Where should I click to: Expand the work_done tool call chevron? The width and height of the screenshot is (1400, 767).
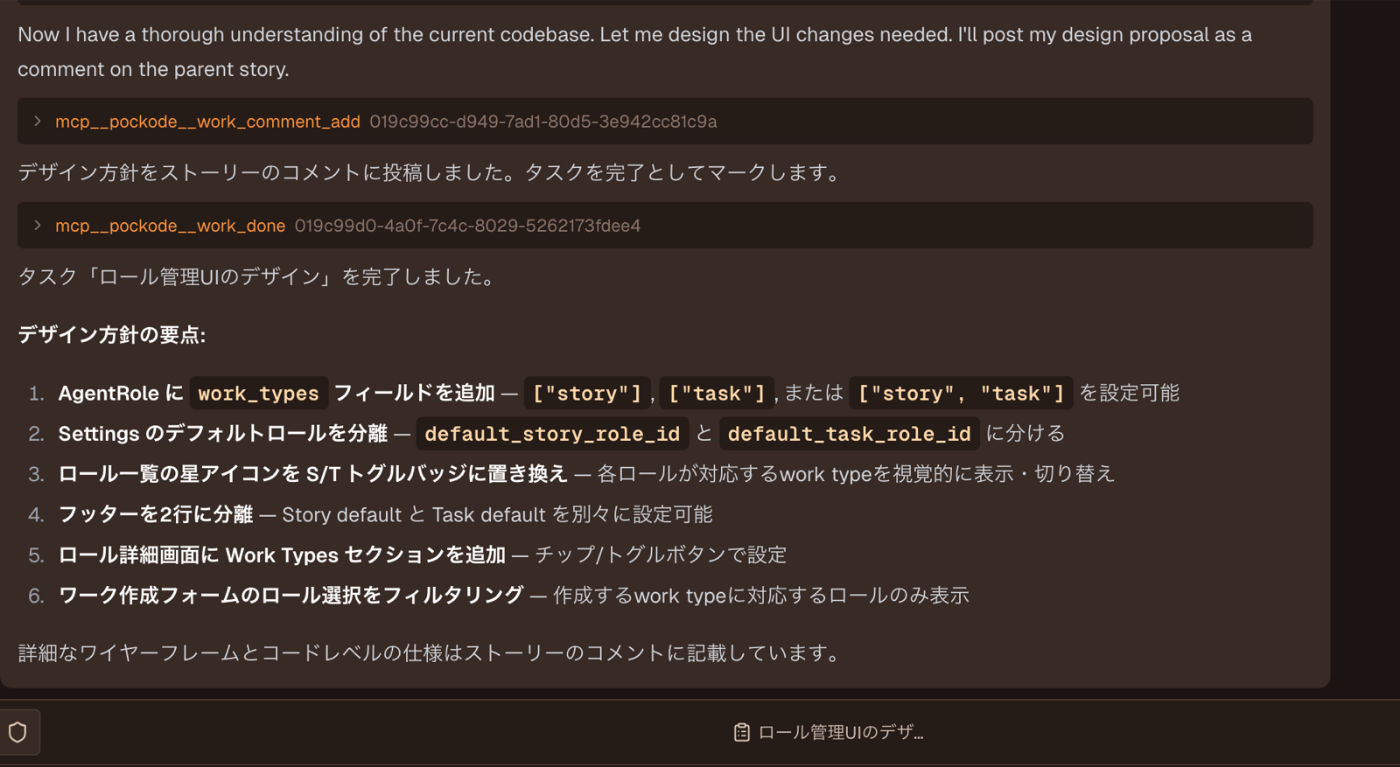coord(37,225)
